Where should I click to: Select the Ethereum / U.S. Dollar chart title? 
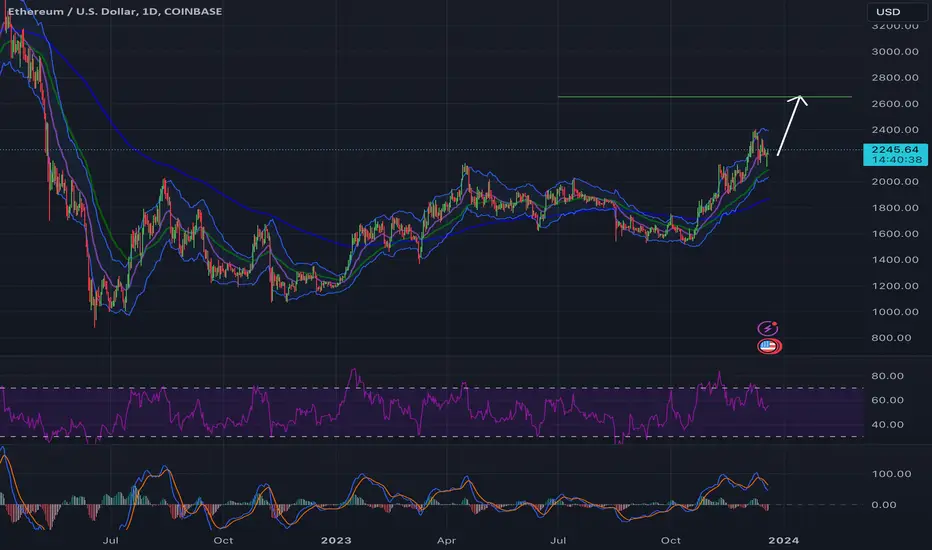pyautogui.click(x=115, y=11)
